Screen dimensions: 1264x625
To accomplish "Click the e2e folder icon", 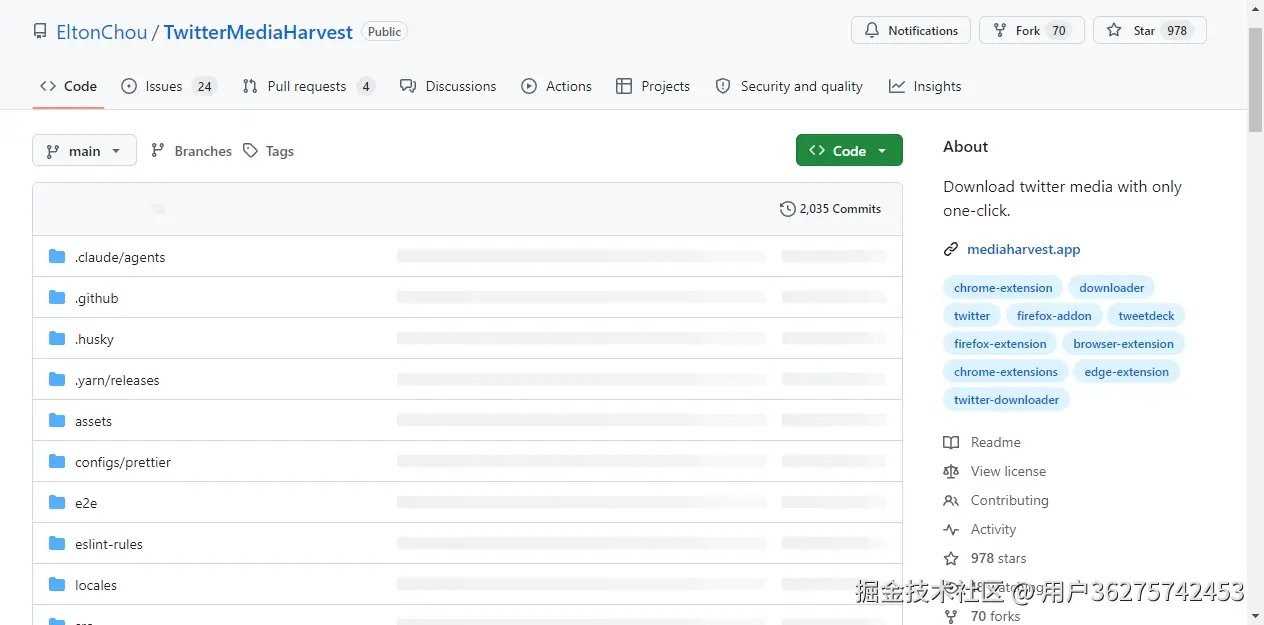I will tap(57, 503).
